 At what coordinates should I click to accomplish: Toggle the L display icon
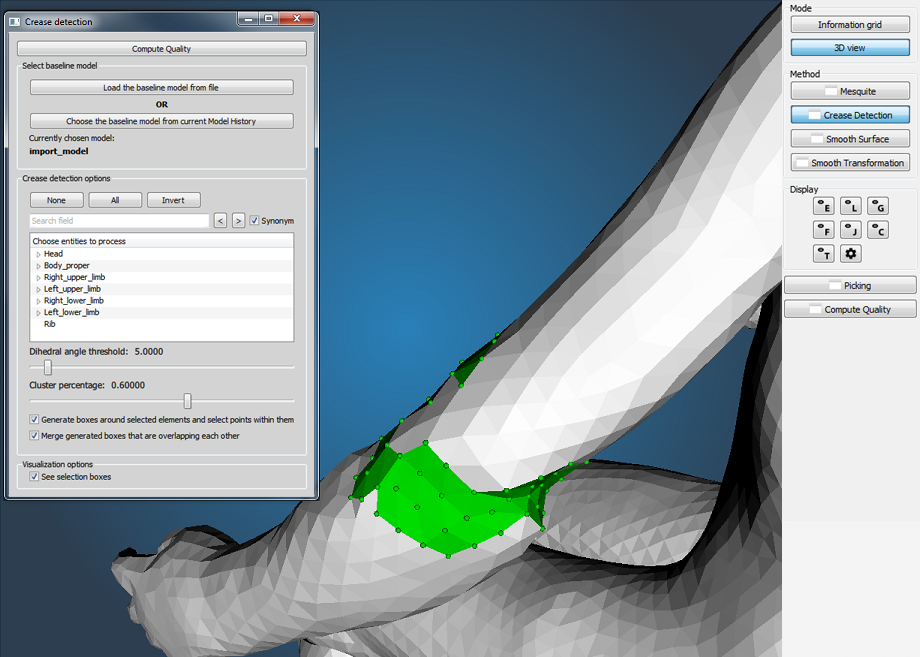tap(851, 206)
